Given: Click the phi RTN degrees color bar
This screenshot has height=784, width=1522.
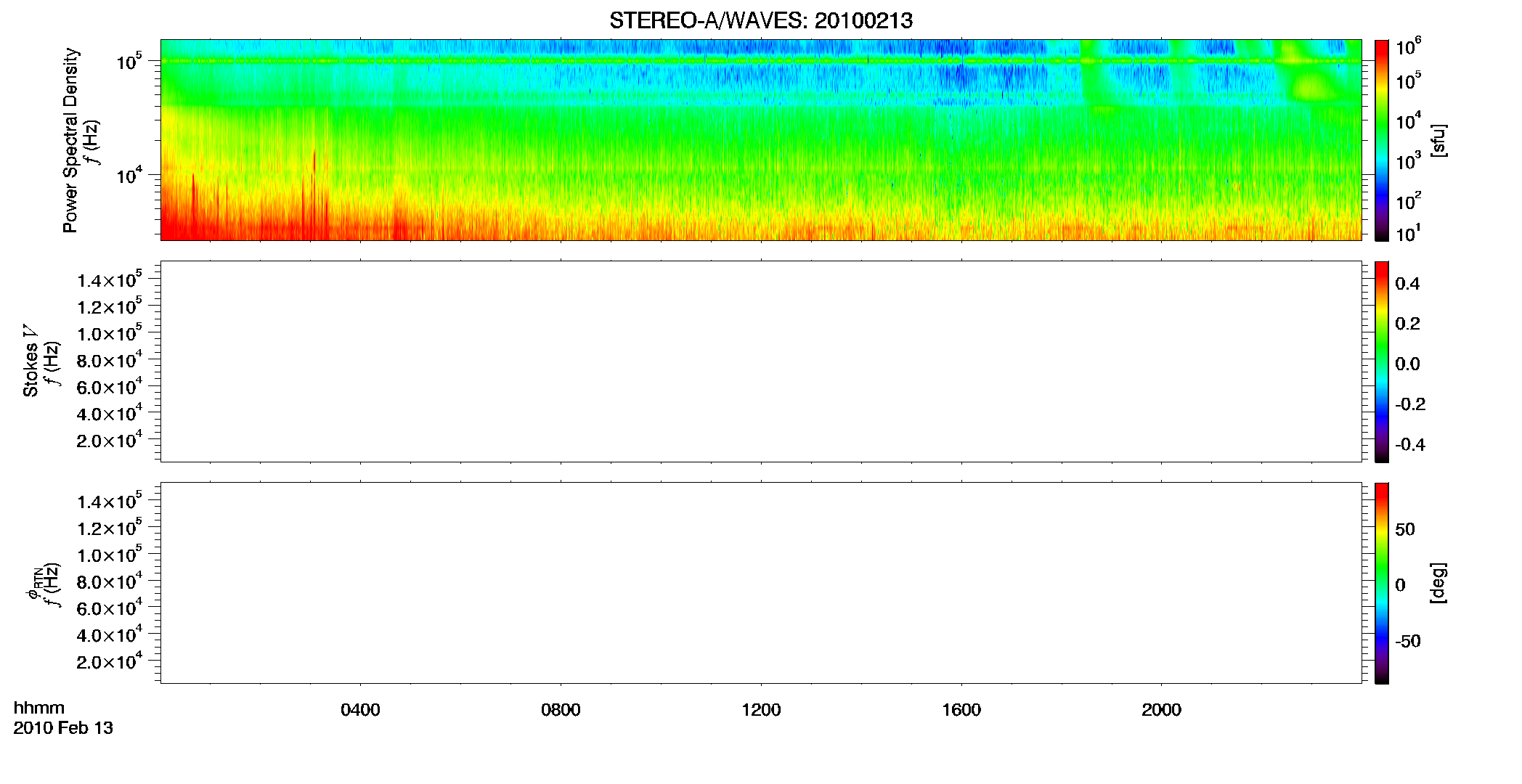Looking at the screenshot, I should tap(1381, 583).
